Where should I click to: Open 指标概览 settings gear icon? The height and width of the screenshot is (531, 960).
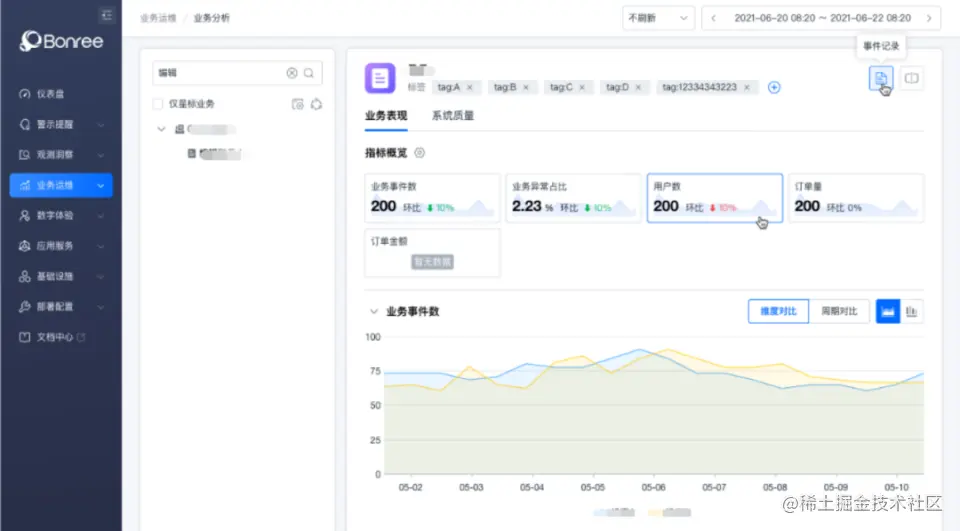point(419,153)
